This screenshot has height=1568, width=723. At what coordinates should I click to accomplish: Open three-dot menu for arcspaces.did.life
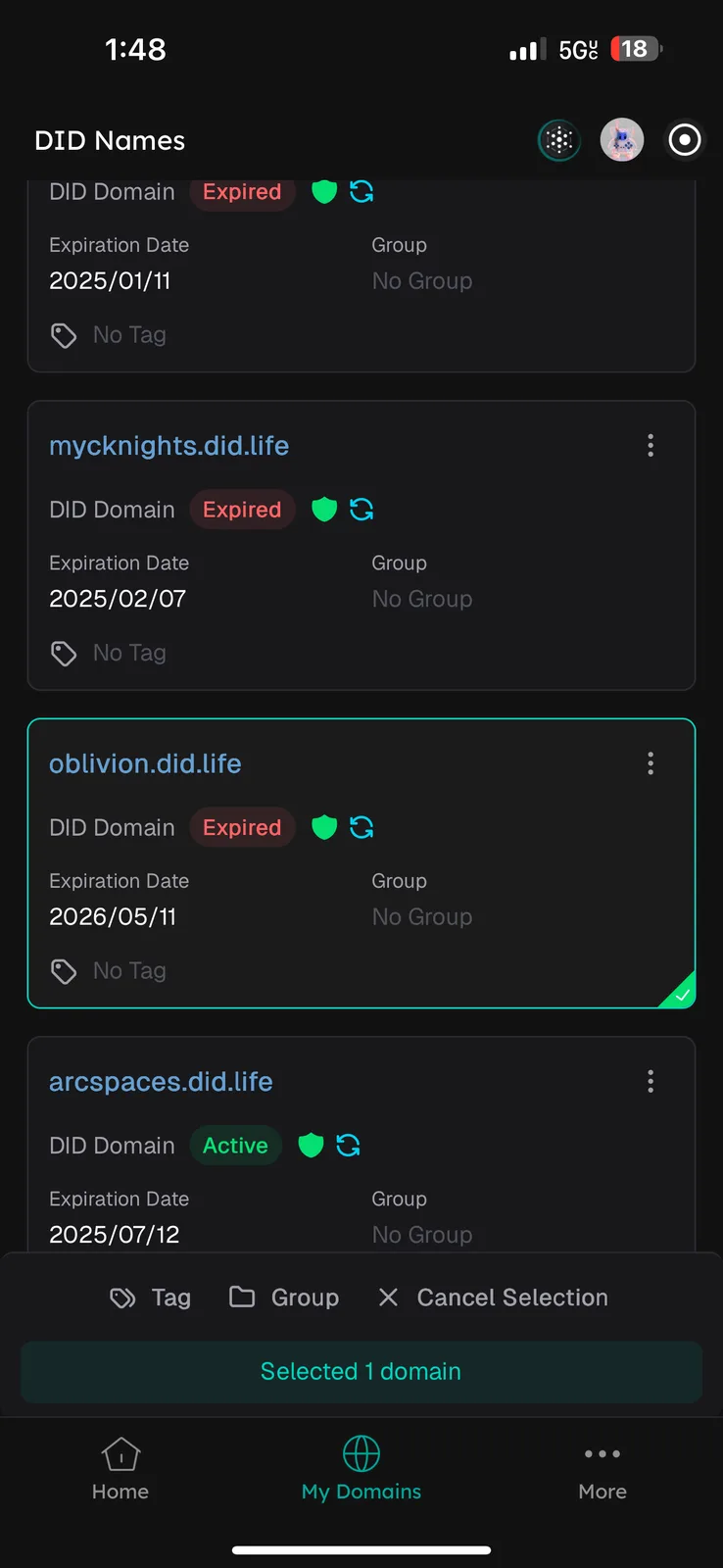651,1081
